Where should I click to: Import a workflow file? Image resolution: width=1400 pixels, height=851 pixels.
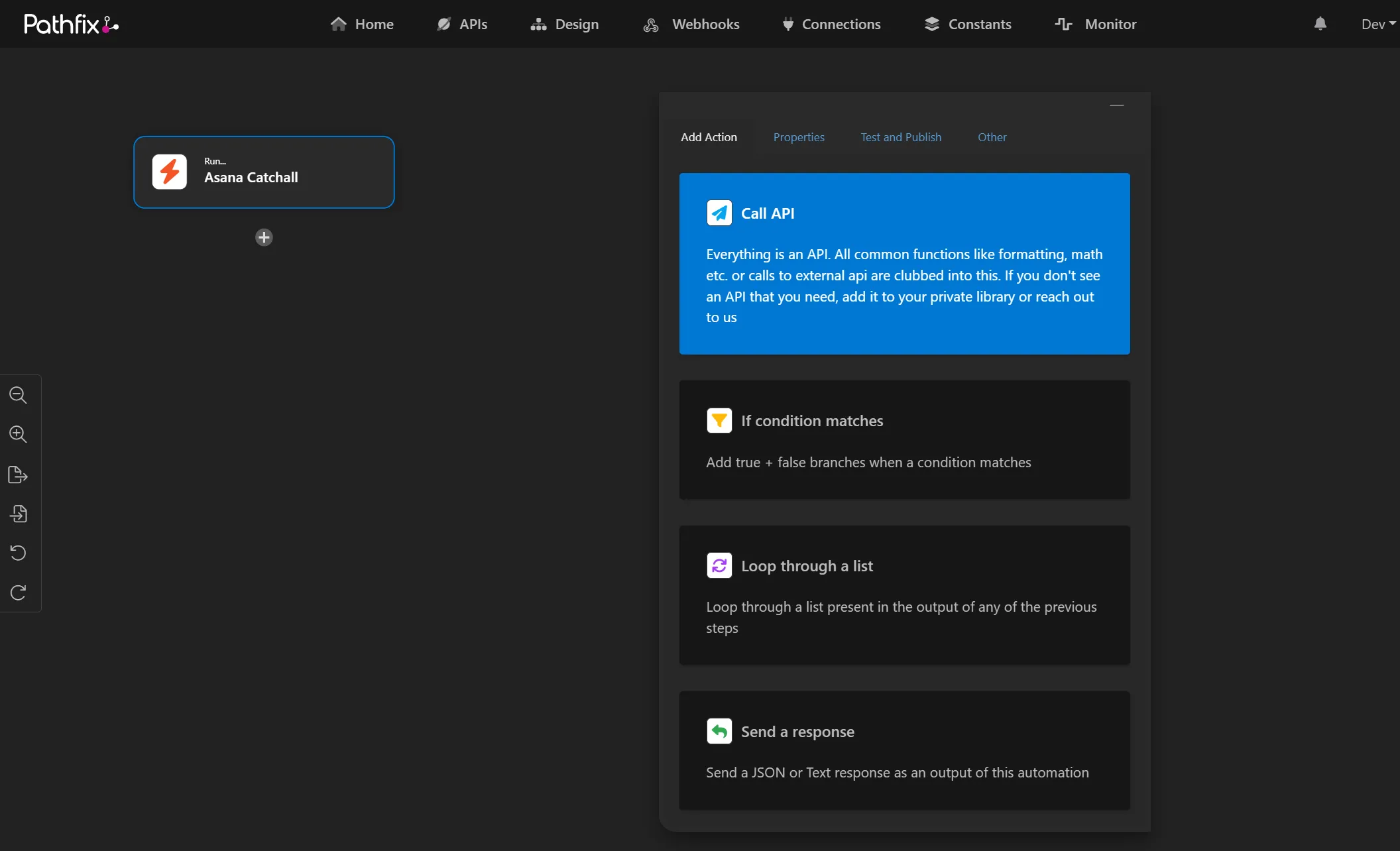(x=18, y=514)
